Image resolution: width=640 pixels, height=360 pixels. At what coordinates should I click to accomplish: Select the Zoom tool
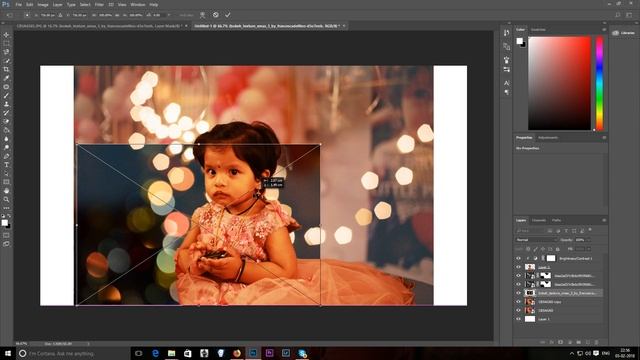click(6, 200)
